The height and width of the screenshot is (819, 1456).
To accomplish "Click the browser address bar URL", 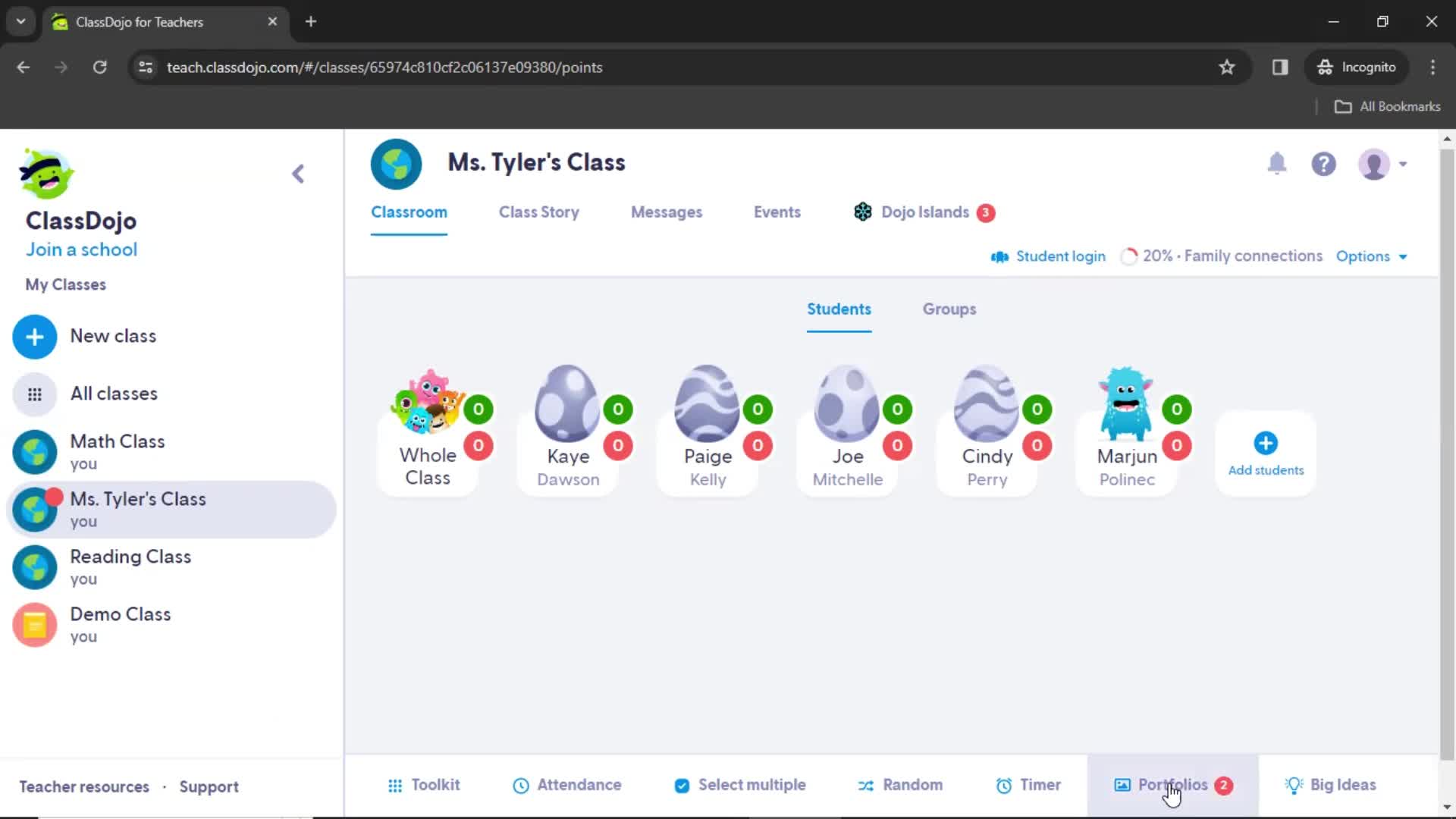I will click(384, 67).
